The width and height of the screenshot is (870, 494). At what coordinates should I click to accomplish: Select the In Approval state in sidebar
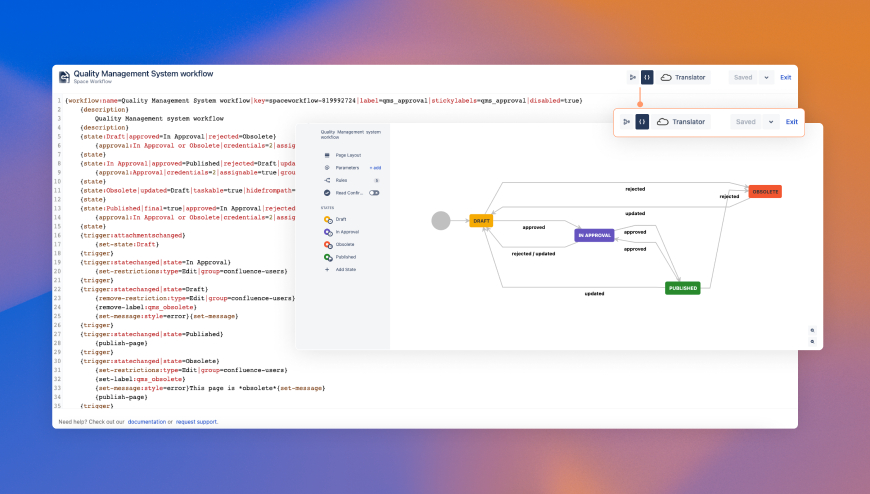(x=347, y=232)
